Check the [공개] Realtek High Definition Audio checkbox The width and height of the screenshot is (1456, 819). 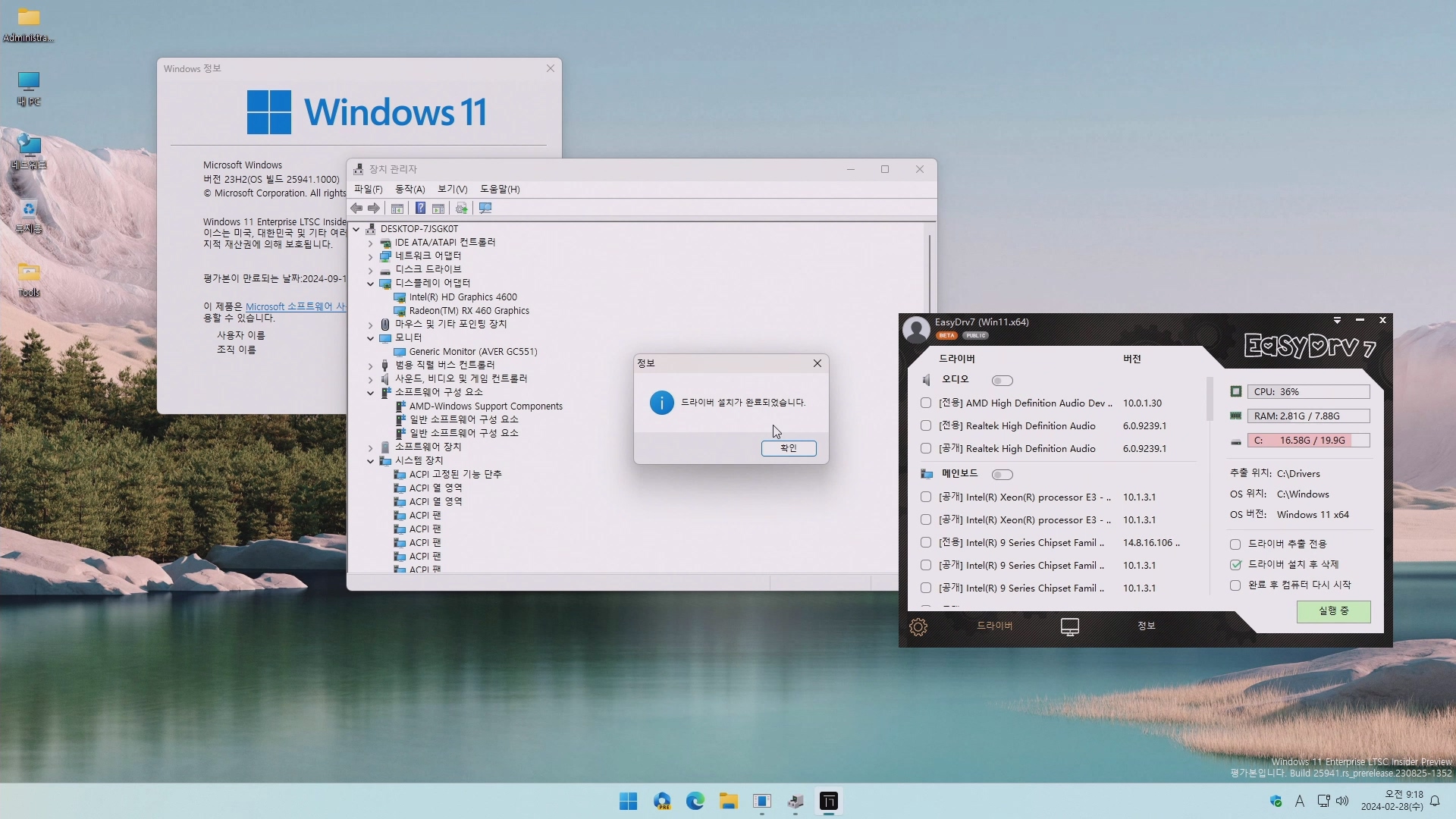926,449
